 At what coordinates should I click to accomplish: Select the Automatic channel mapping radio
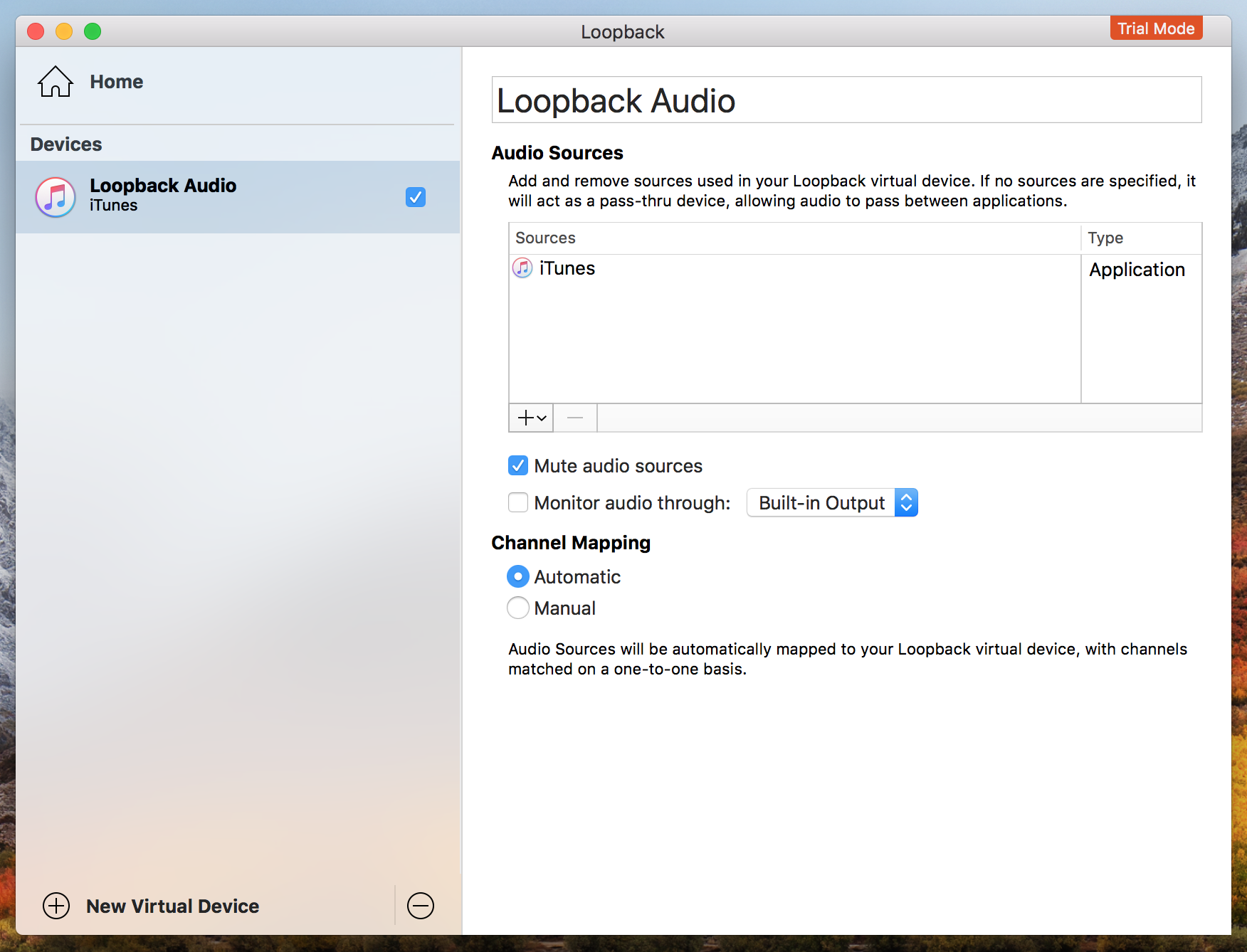[x=518, y=576]
